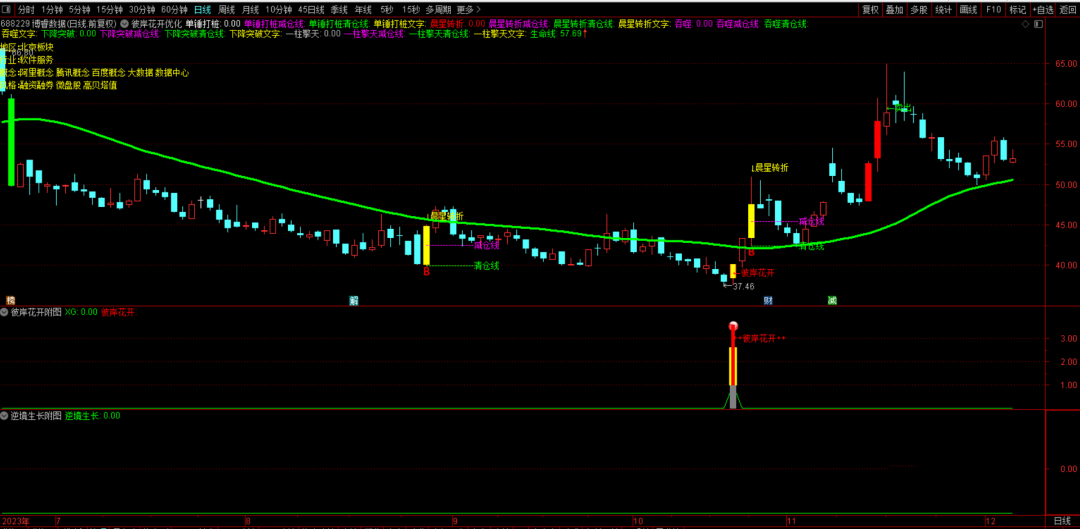Screen dimensions: 1080x529
Task: Click the orange event marker at chart bottom-left
Action: tap(11, 300)
